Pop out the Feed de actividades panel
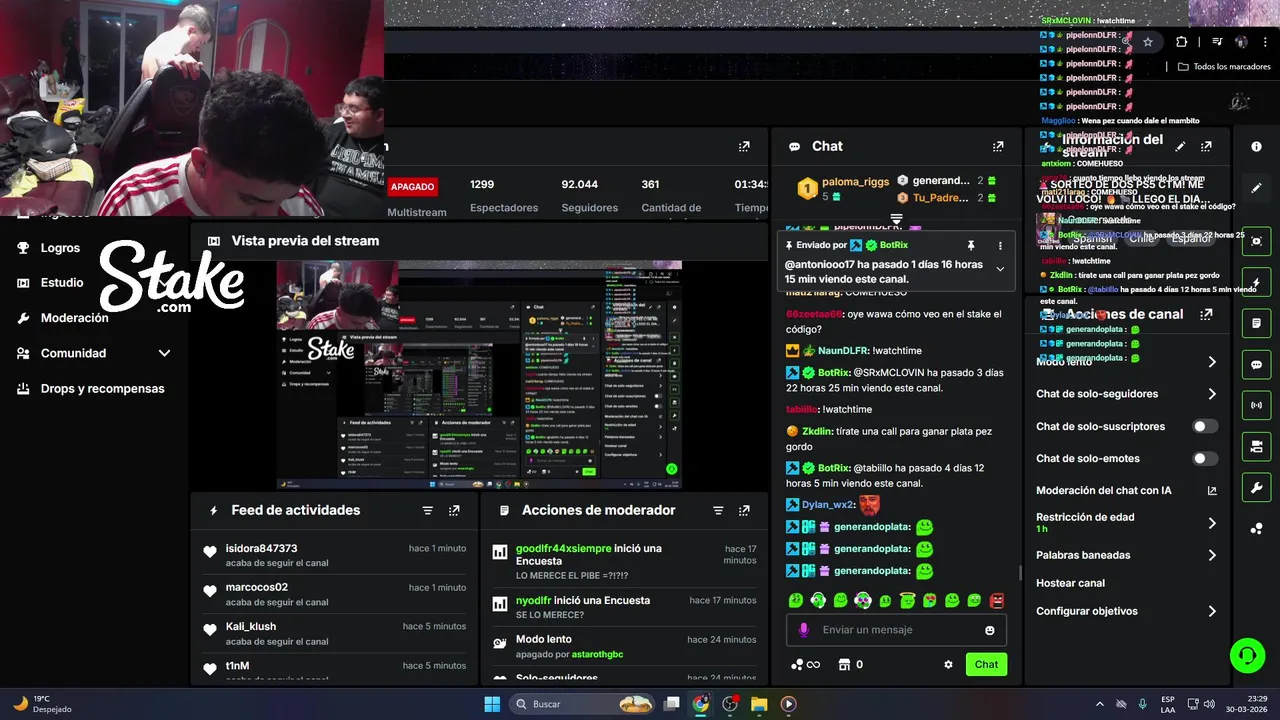The width and height of the screenshot is (1280, 720). [454, 510]
